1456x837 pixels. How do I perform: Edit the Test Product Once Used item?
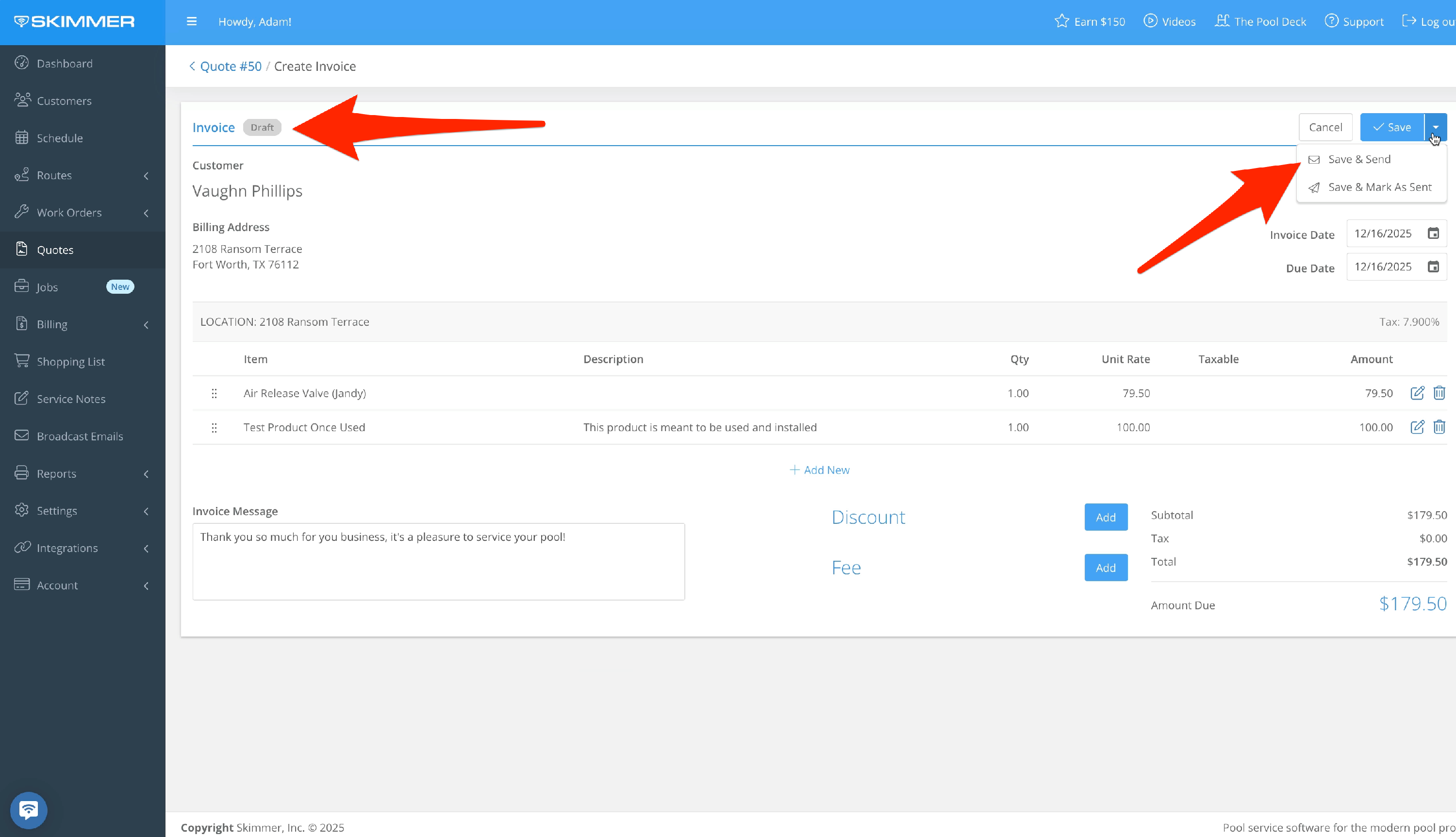[1417, 427]
